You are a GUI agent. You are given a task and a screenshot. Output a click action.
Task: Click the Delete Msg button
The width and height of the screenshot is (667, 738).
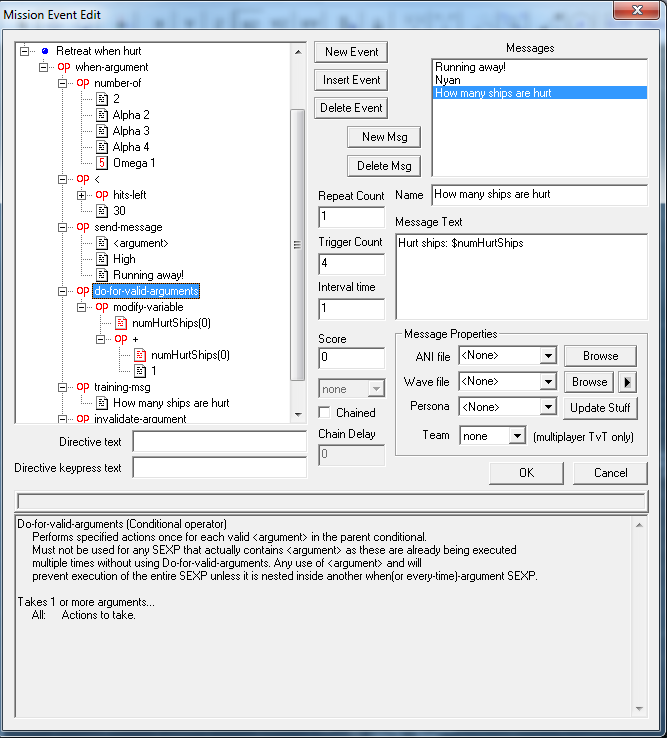click(384, 165)
